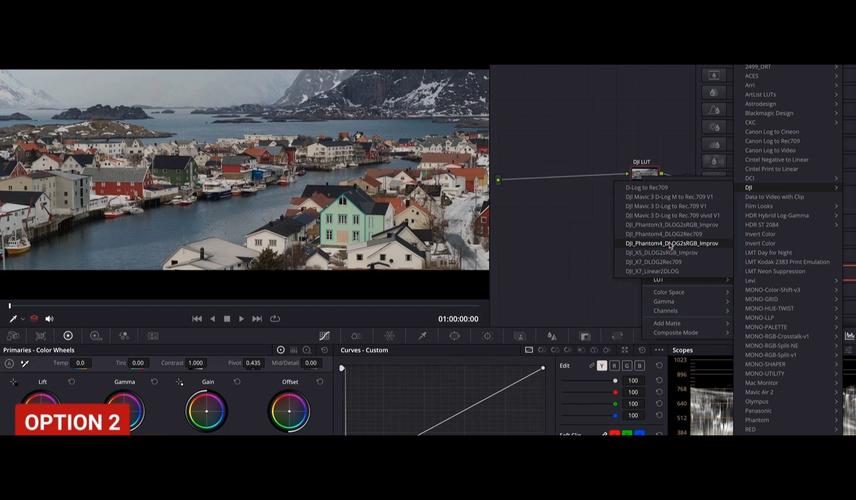Open the Motion Effects palette icon
856x500 pixels.
pyautogui.click(x=153, y=336)
